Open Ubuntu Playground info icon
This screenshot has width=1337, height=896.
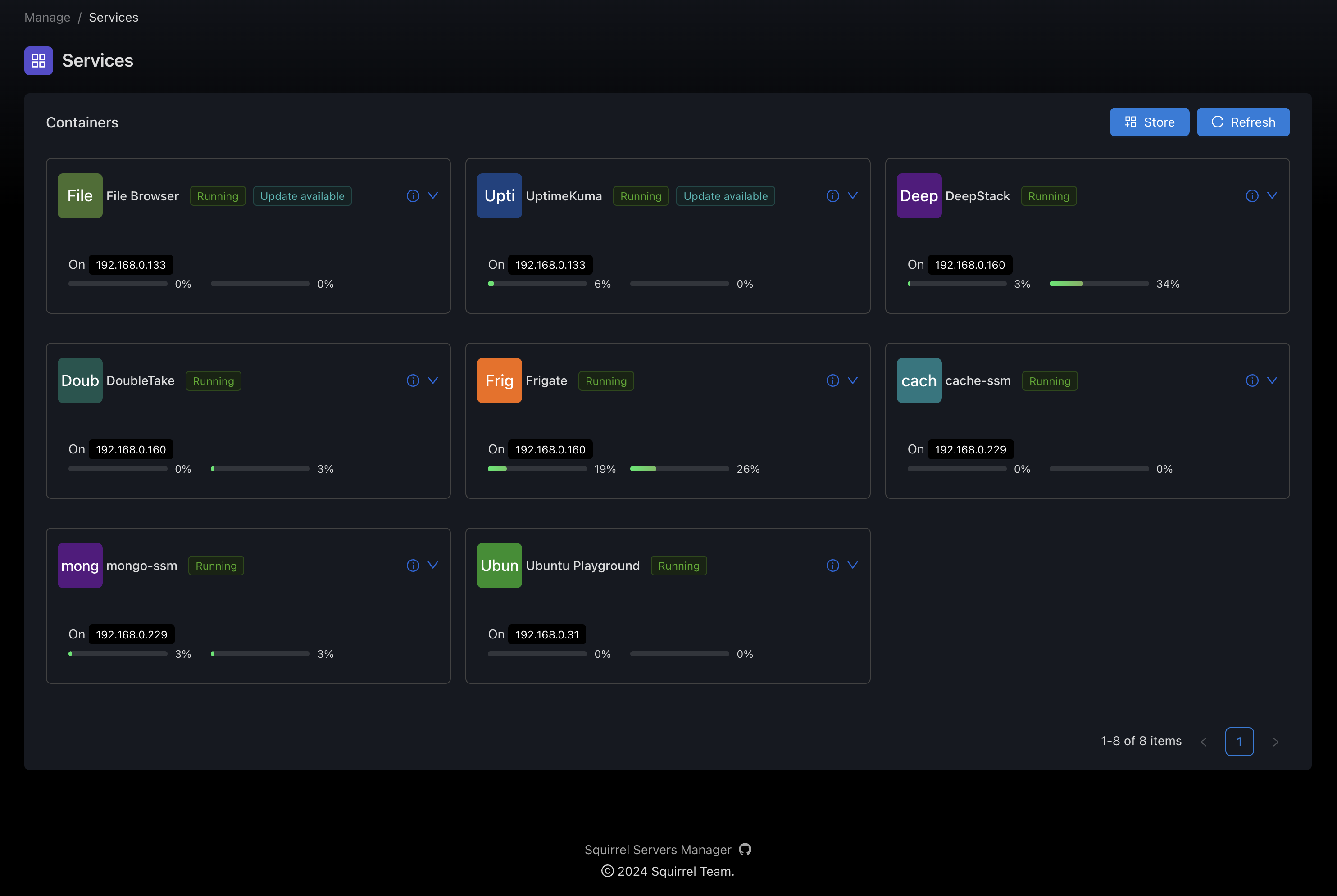tap(832, 566)
